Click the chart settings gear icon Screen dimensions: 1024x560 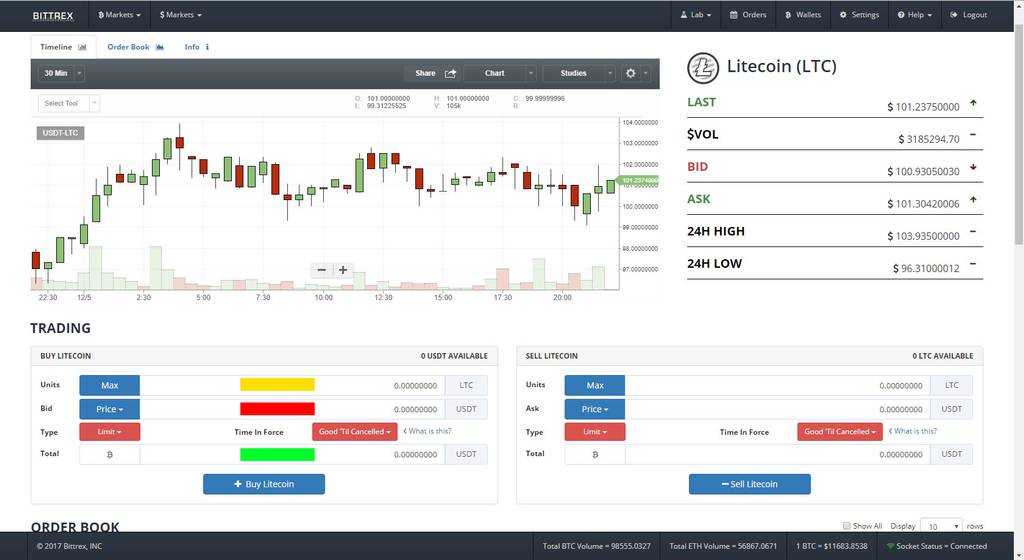coord(630,73)
